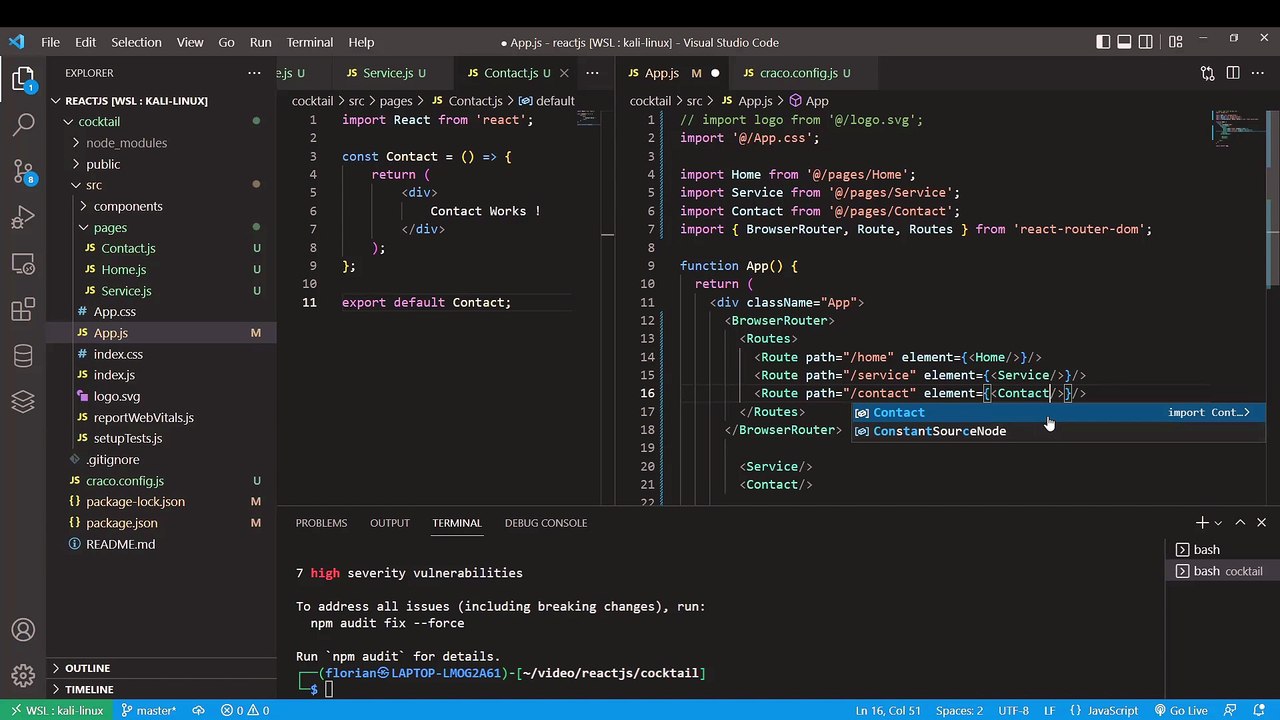This screenshot has height=720, width=1280.
Task: Expand the OUTLINE section
Action: 161,668
